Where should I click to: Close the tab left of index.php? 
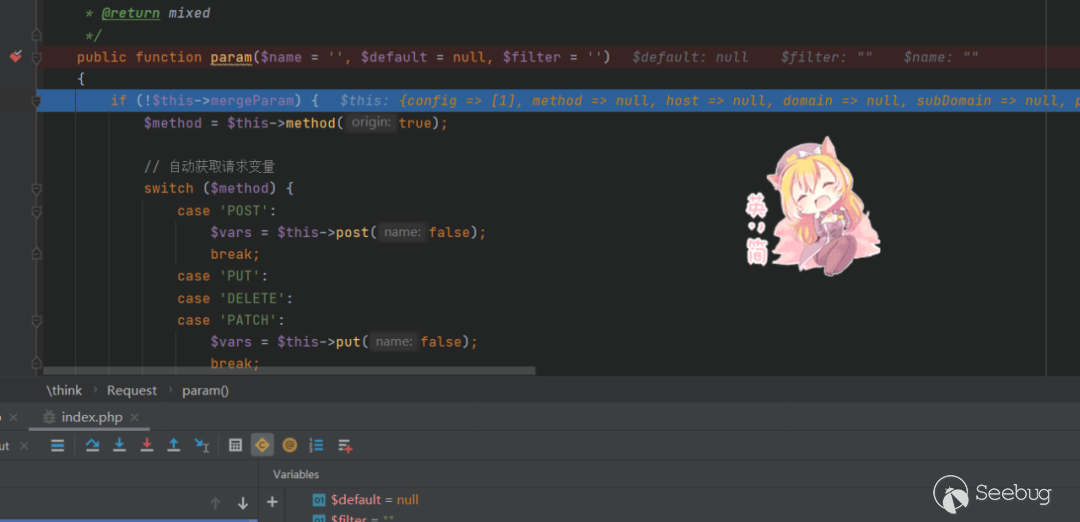[13, 417]
